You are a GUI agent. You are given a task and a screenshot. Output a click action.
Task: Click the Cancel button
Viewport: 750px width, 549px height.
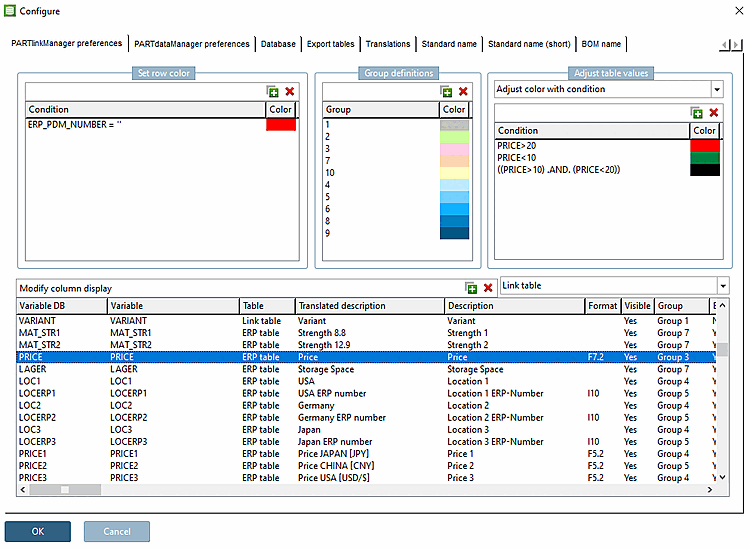coord(117,531)
